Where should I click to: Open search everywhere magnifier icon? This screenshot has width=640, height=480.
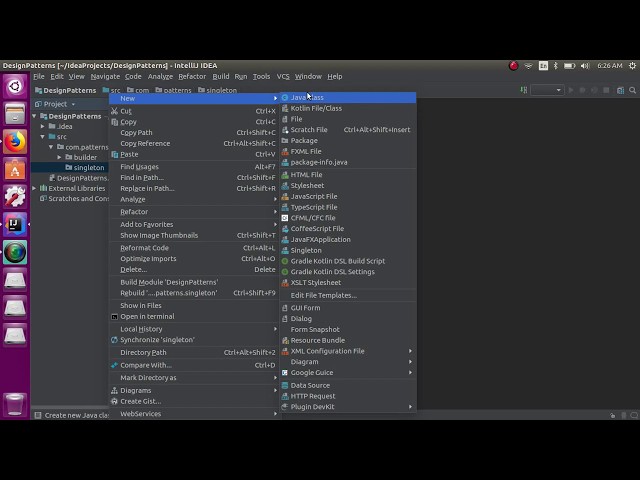tap(632, 90)
